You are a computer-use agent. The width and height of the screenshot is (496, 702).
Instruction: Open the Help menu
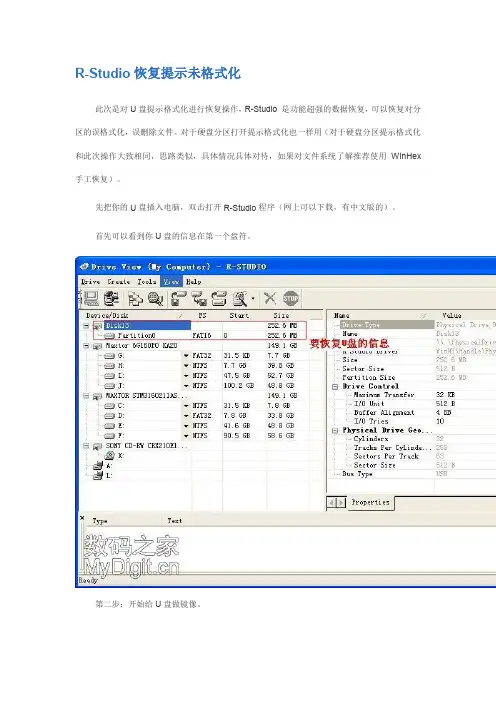click(x=193, y=282)
